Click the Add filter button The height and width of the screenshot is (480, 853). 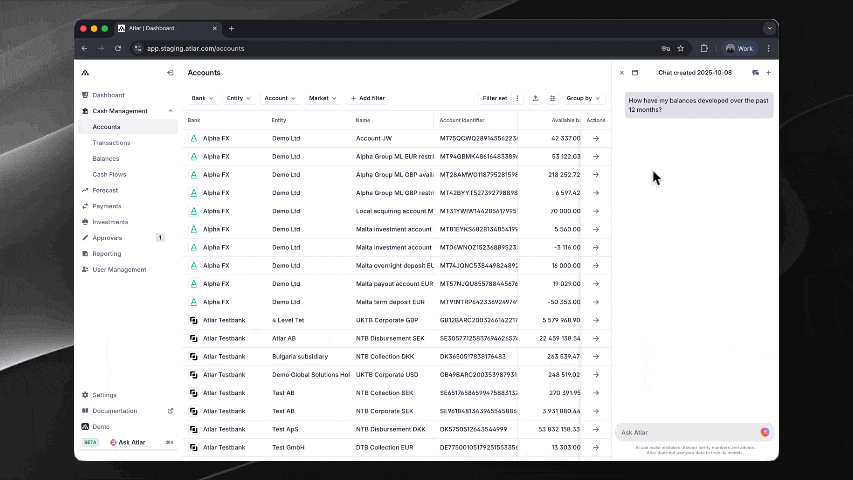(368, 98)
